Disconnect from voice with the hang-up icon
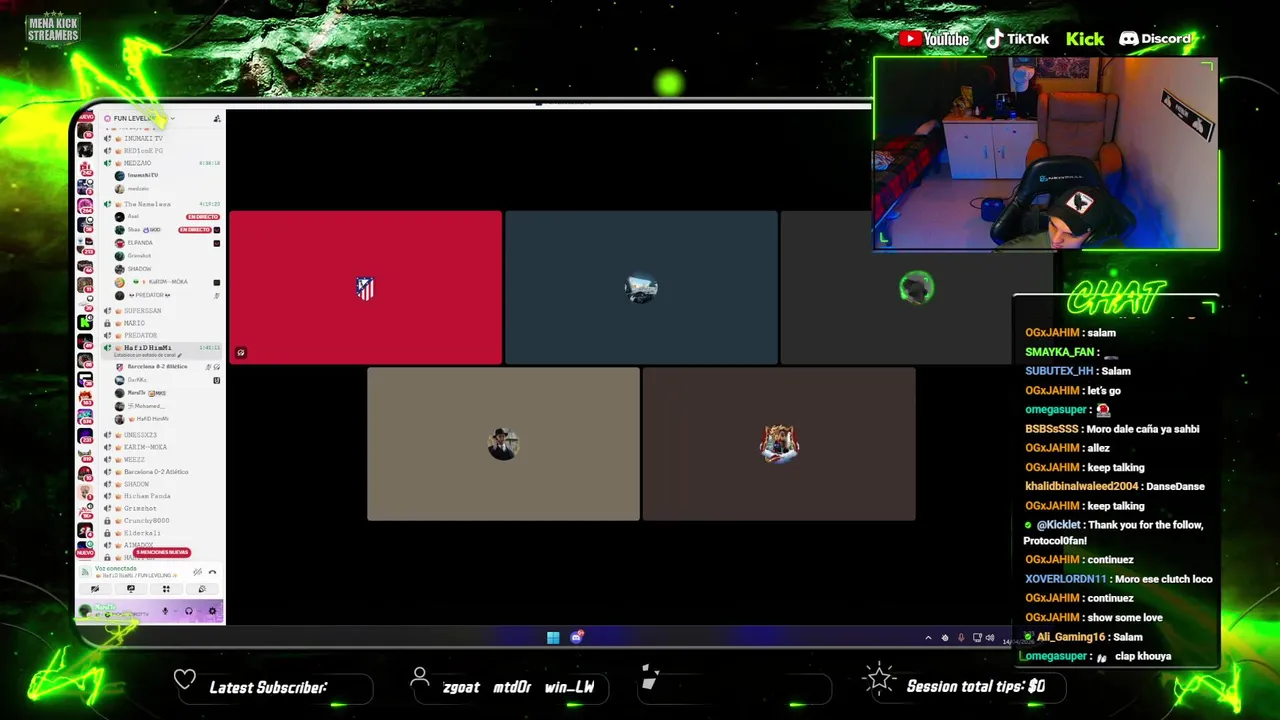Image resolution: width=1280 pixels, height=720 pixels. tap(212, 572)
